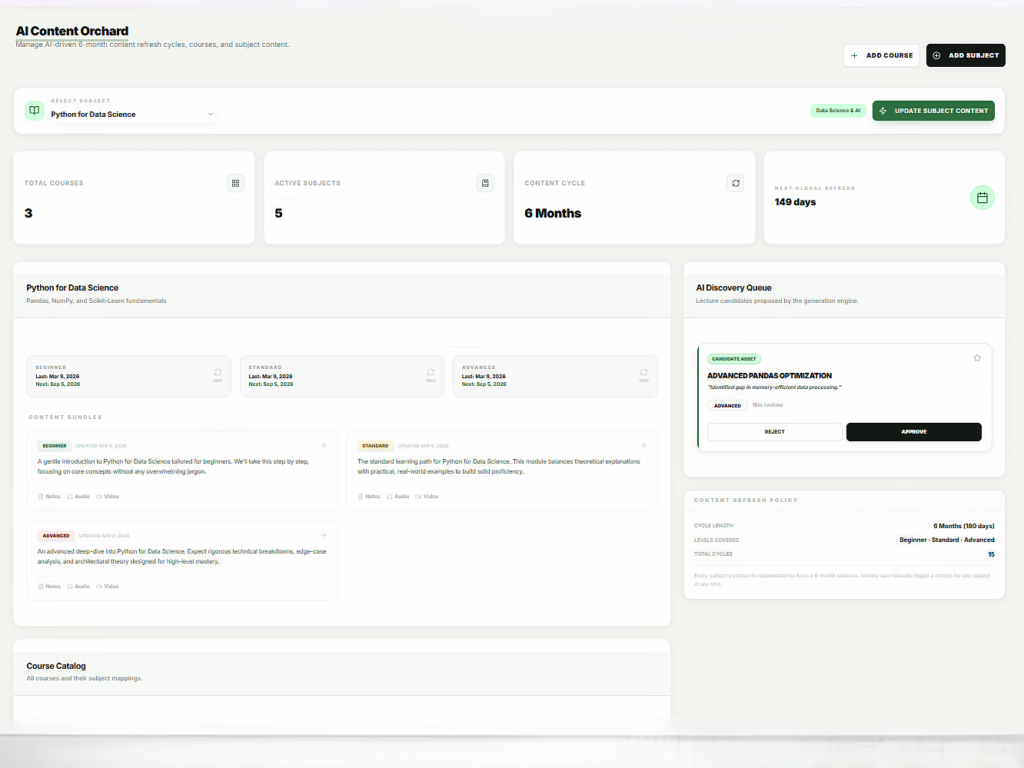Click the star icon on the candidate asset
1024x768 pixels.
pyautogui.click(x=977, y=358)
